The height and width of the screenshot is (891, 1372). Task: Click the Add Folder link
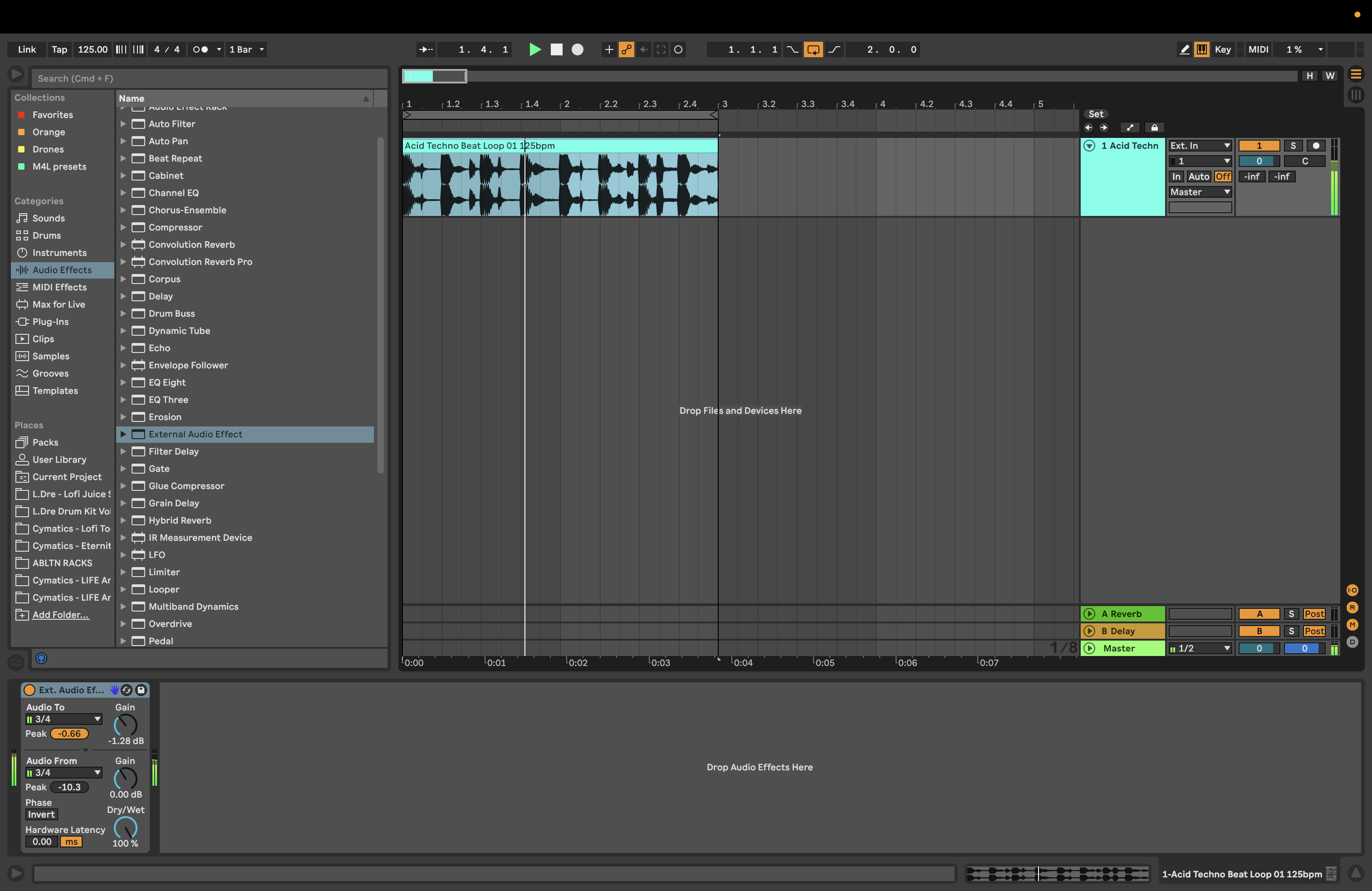tap(60, 615)
